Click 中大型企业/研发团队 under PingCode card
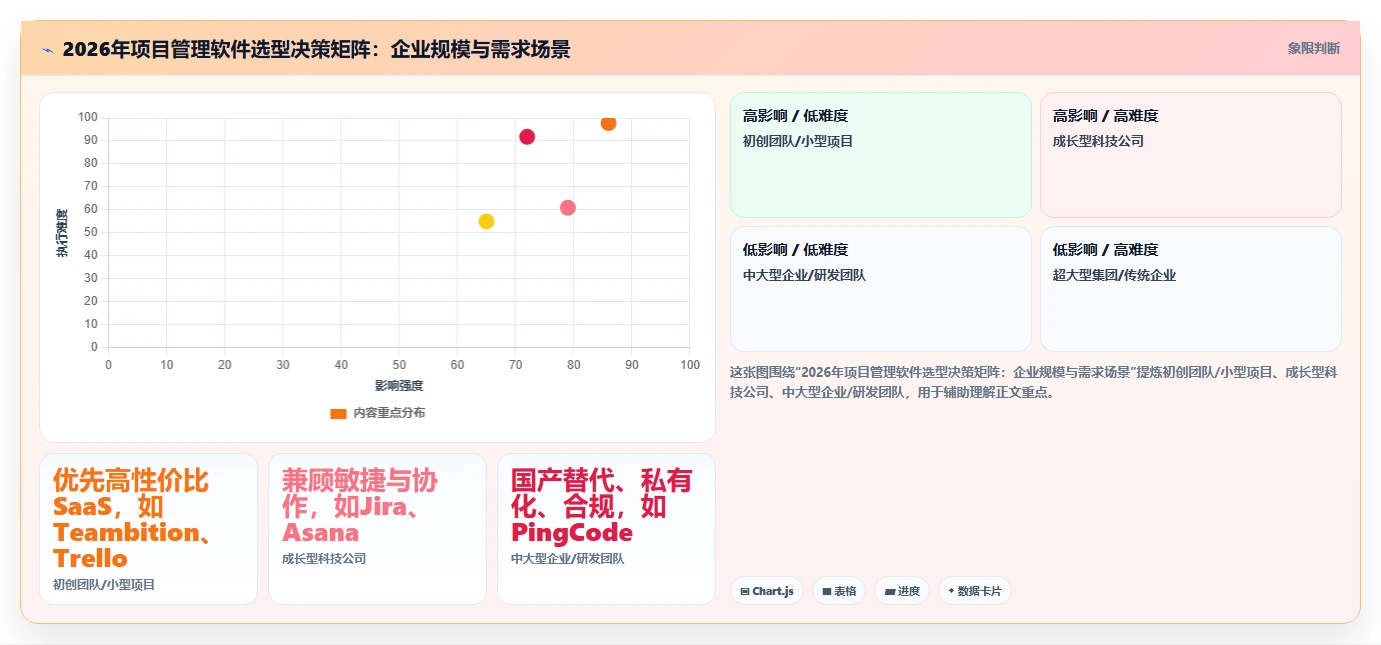The image size is (1381, 645). click(567, 559)
